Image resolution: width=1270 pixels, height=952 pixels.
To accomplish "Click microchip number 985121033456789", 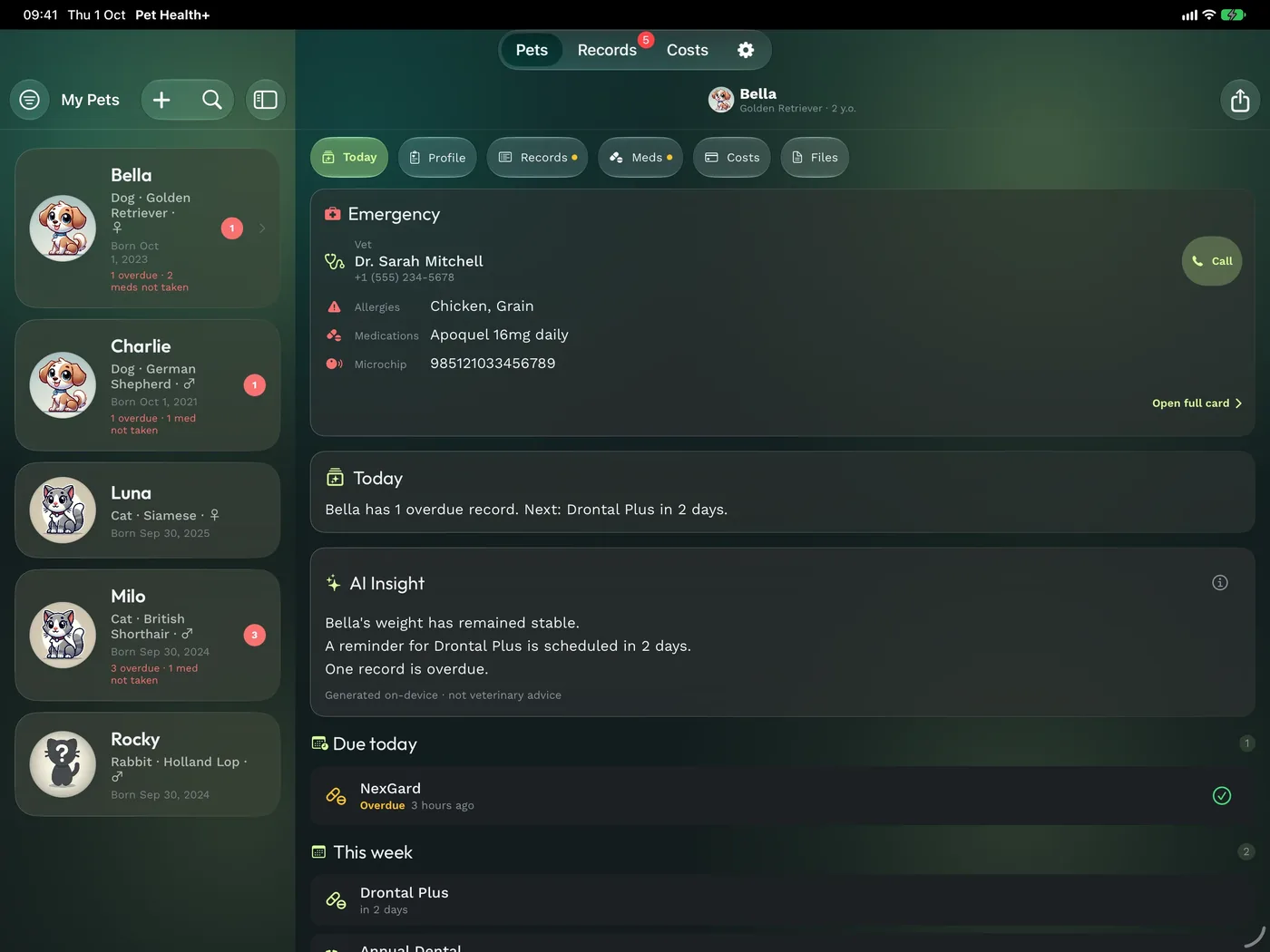I will (x=493, y=364).
